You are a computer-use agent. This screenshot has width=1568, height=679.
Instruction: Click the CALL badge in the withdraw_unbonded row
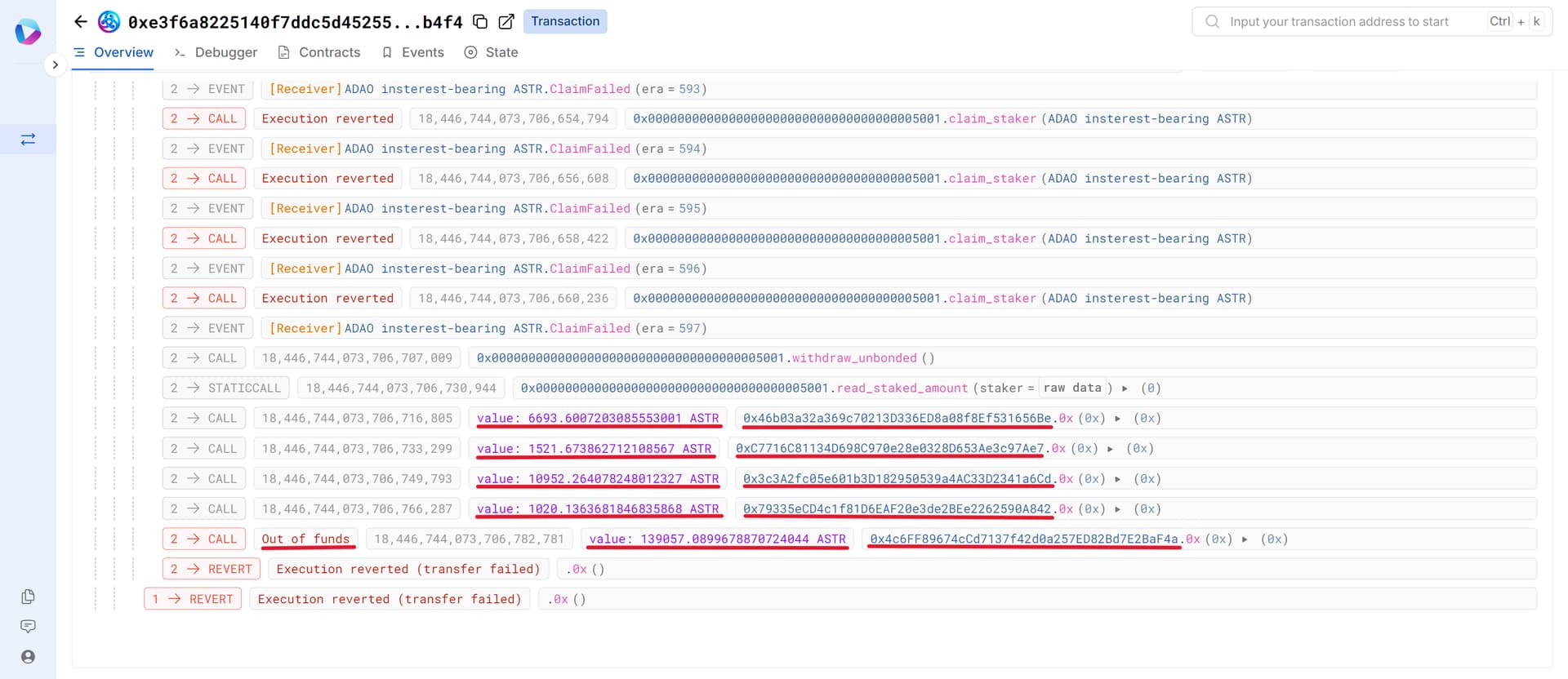click(x=204, y=358)
